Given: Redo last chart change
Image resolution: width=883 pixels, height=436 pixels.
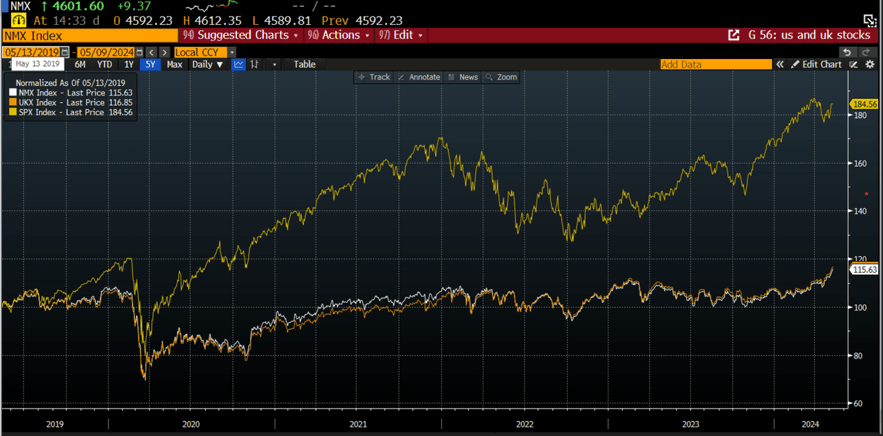Looking at the screenshot, I should [x=868, y=52].
